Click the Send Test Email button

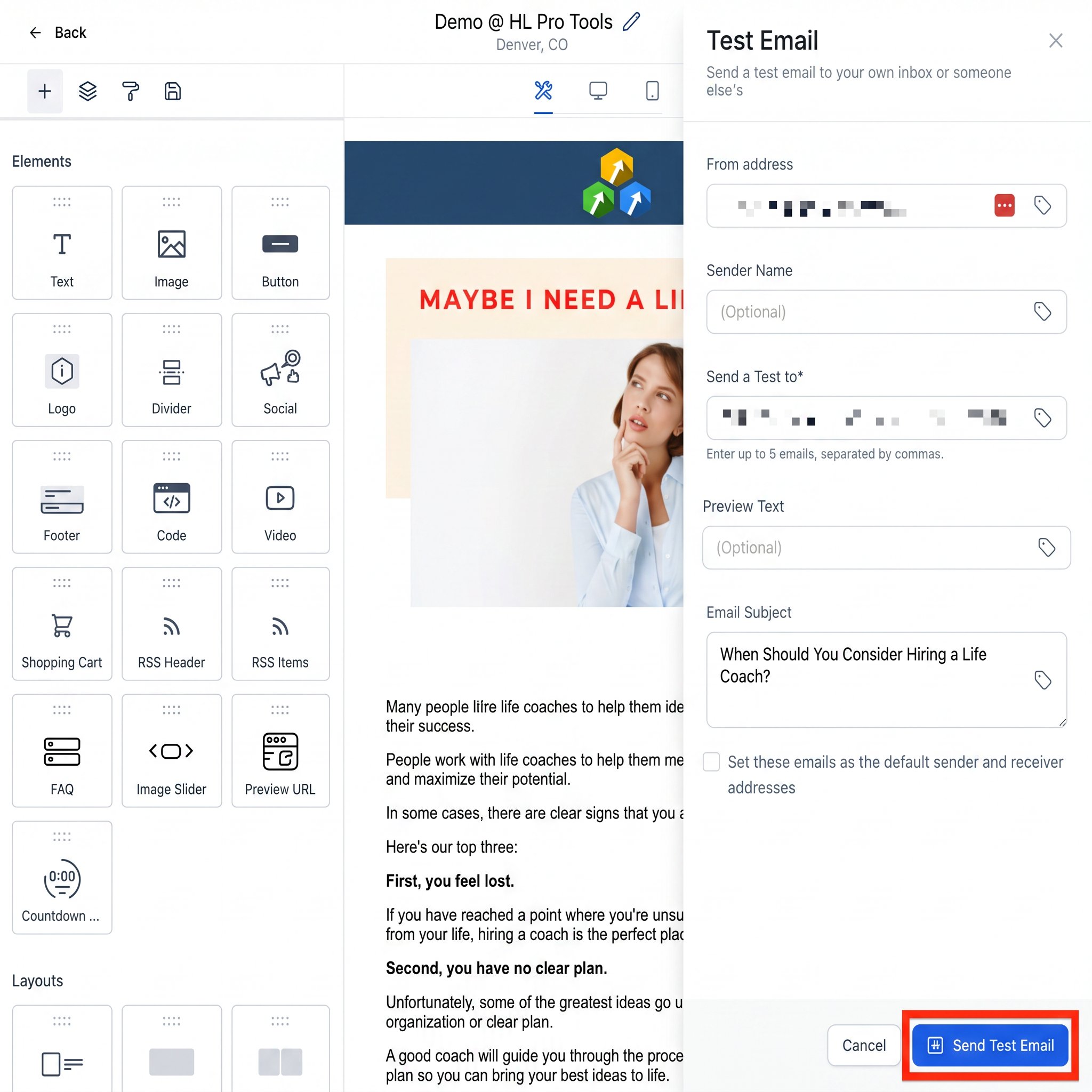point(990,1046)
